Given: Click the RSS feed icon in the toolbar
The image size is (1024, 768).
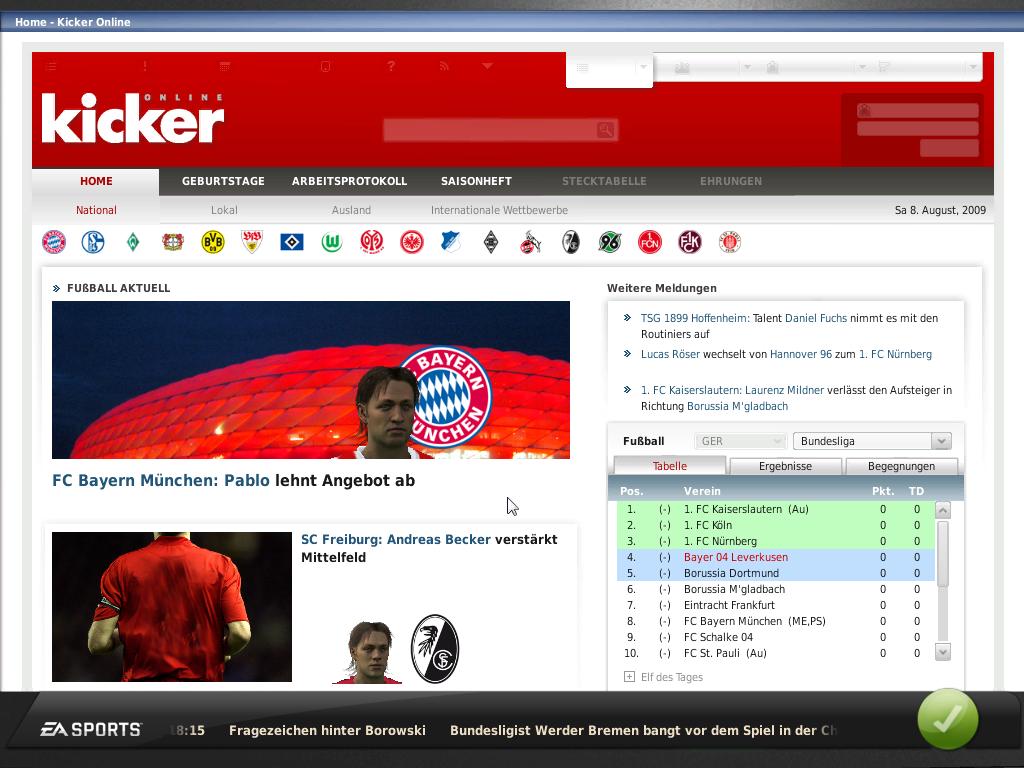Looking at the screenshot, I should click(x=444, y=67).
